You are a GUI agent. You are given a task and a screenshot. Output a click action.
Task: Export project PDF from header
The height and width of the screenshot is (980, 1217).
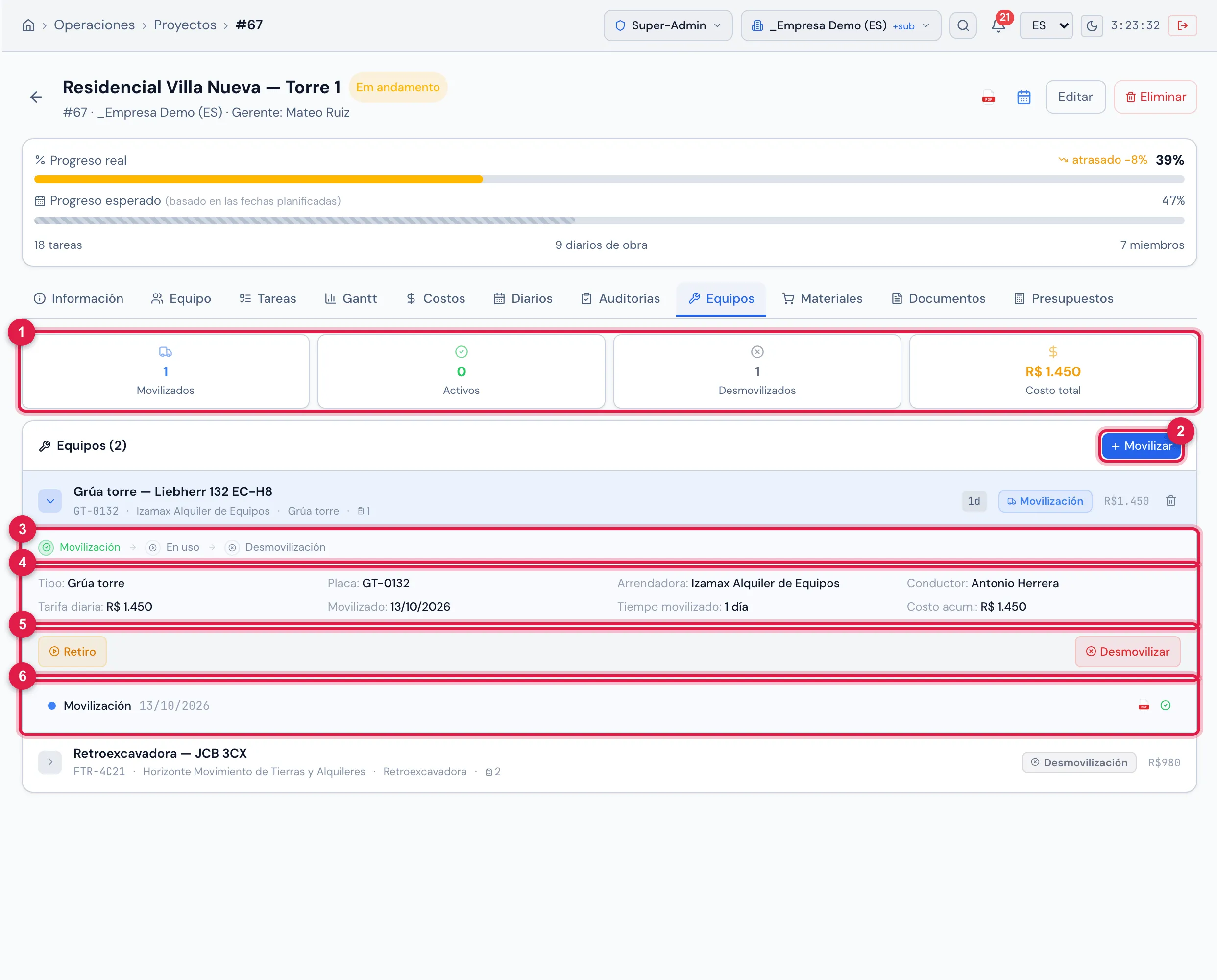988,97
